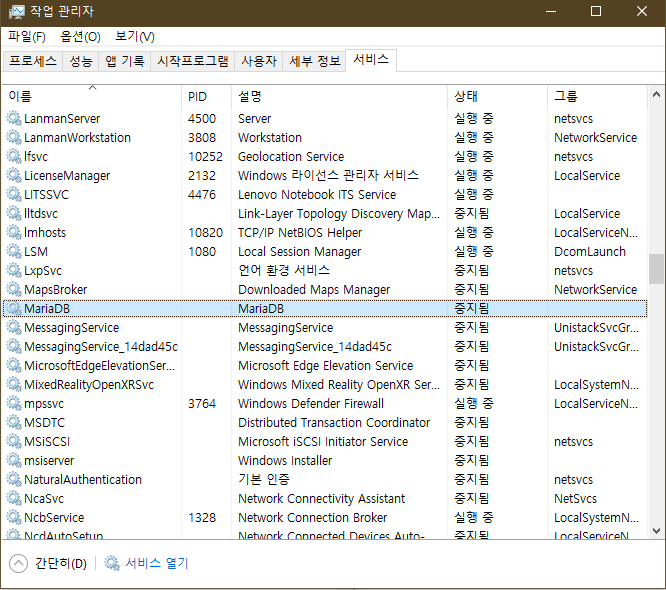Click the gear icon of MariaDB service
Screen dimensions: 666x590
tap(14, 308)
